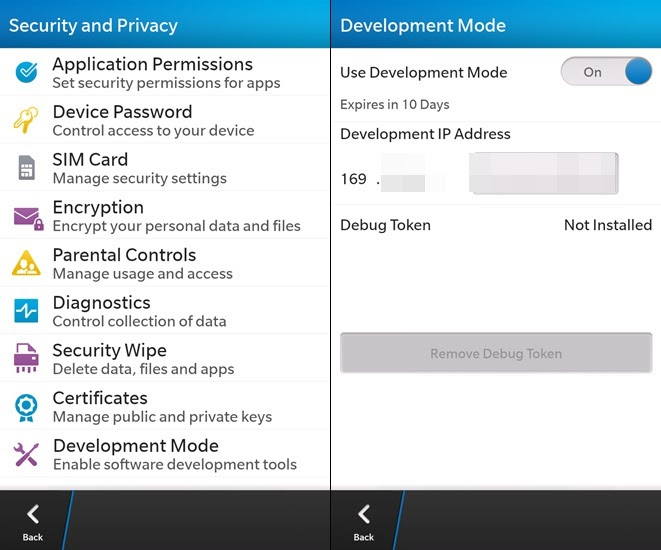Screen dimensions: 661x550
Task: Tap the '169' IP address octet
Action: point(354,179)
